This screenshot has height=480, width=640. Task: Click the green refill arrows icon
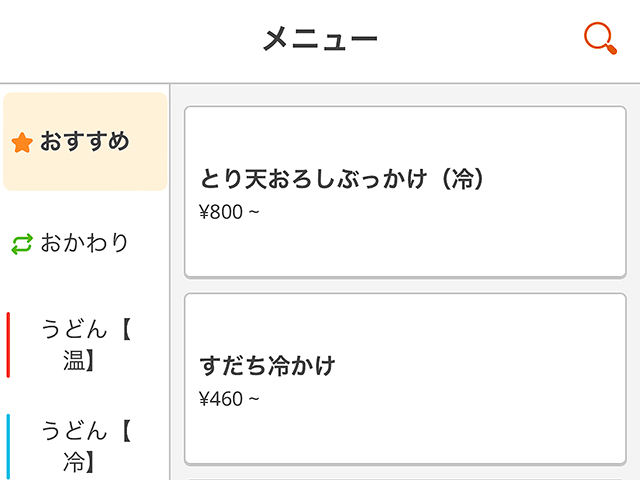click(x=22, y=244)
